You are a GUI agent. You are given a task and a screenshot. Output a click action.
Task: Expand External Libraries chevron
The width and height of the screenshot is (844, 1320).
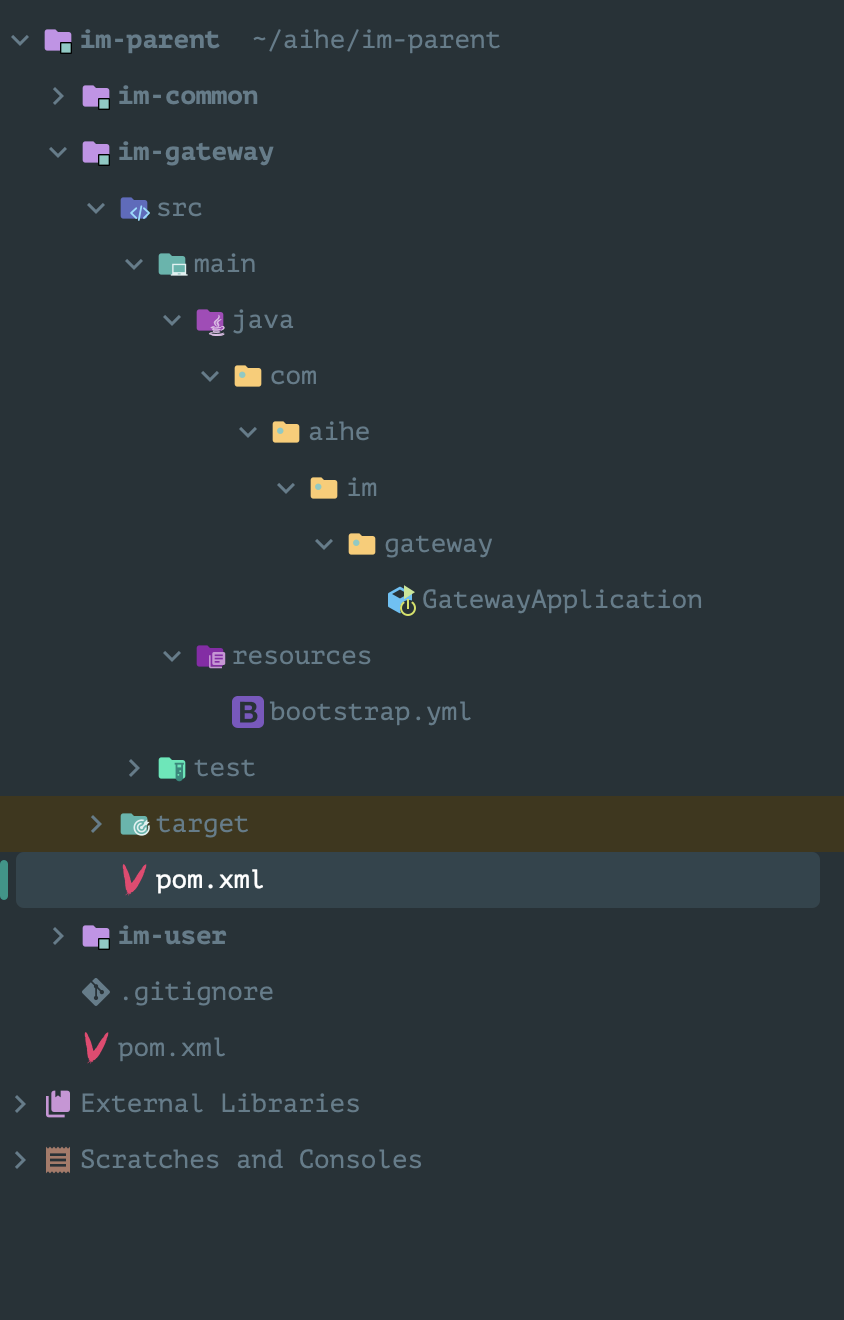pyautogui.click(x=20, y=1104)
